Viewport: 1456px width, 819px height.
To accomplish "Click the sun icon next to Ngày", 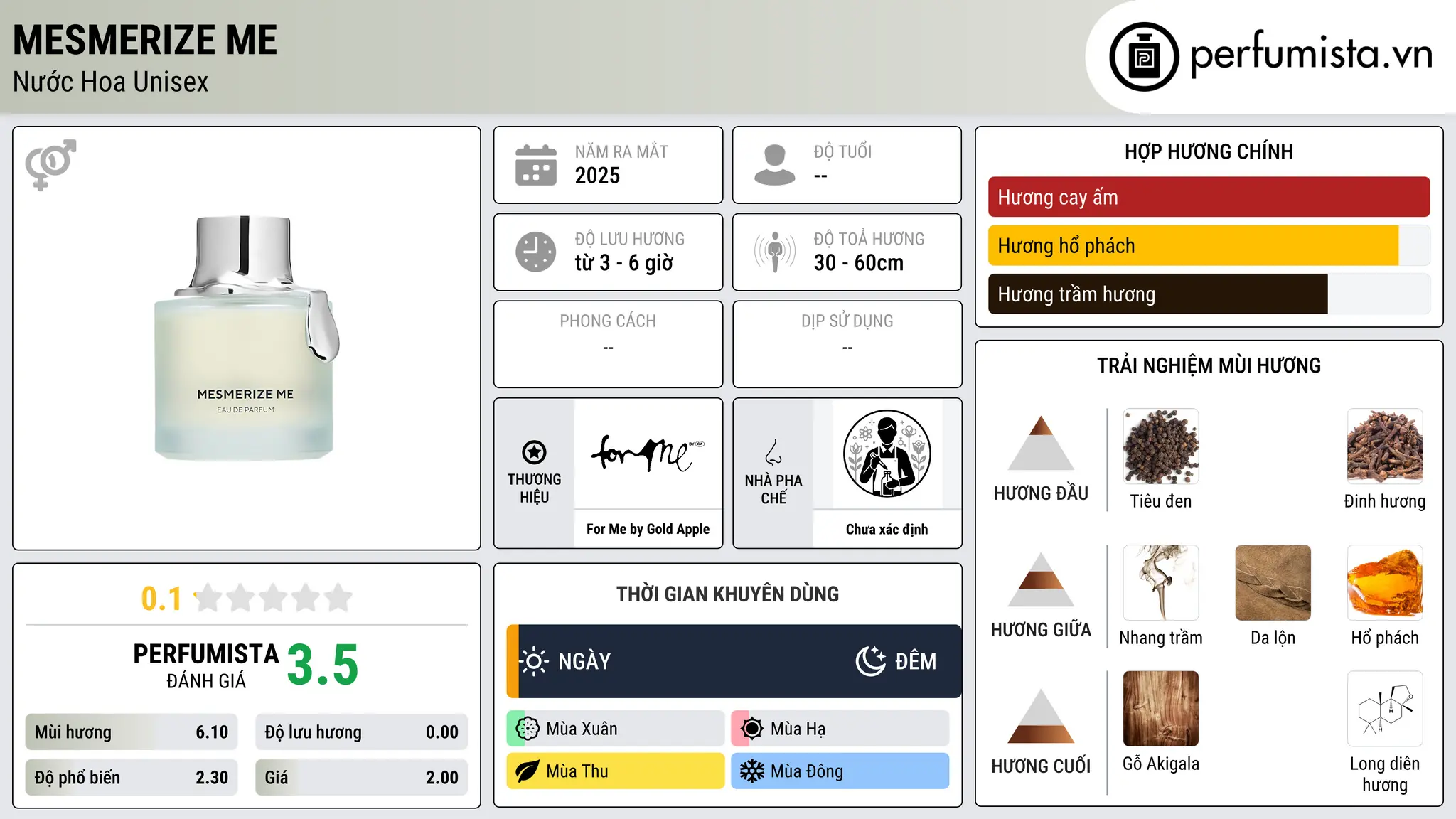I will coord(534,661).
